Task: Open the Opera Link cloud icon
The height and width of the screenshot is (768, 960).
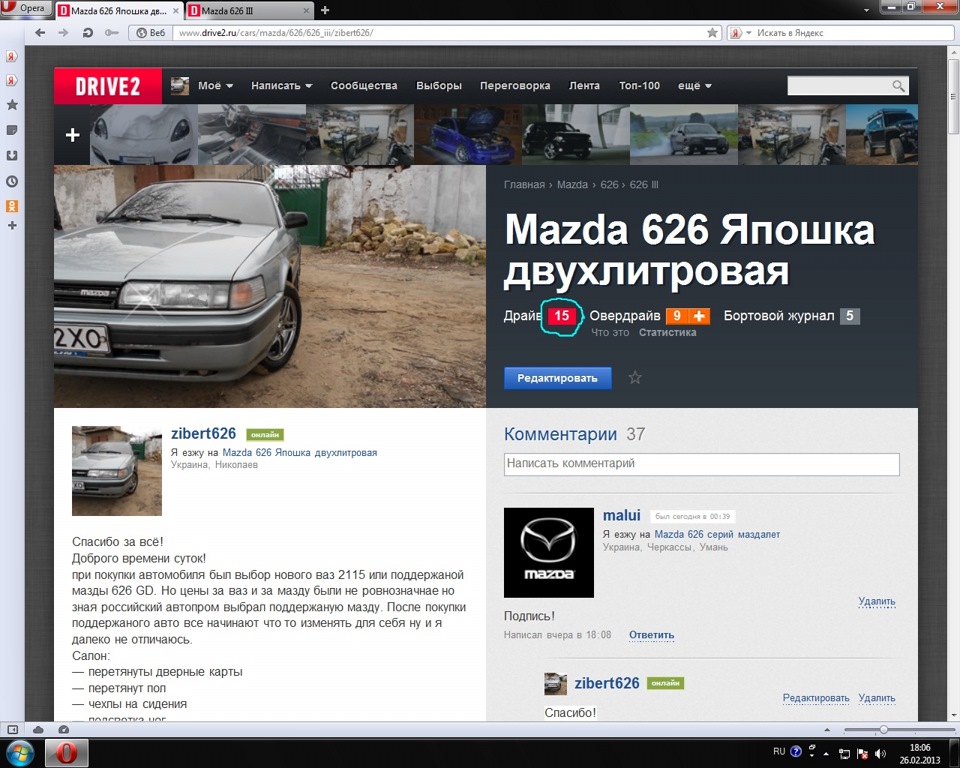Action: tap(38, 729)
